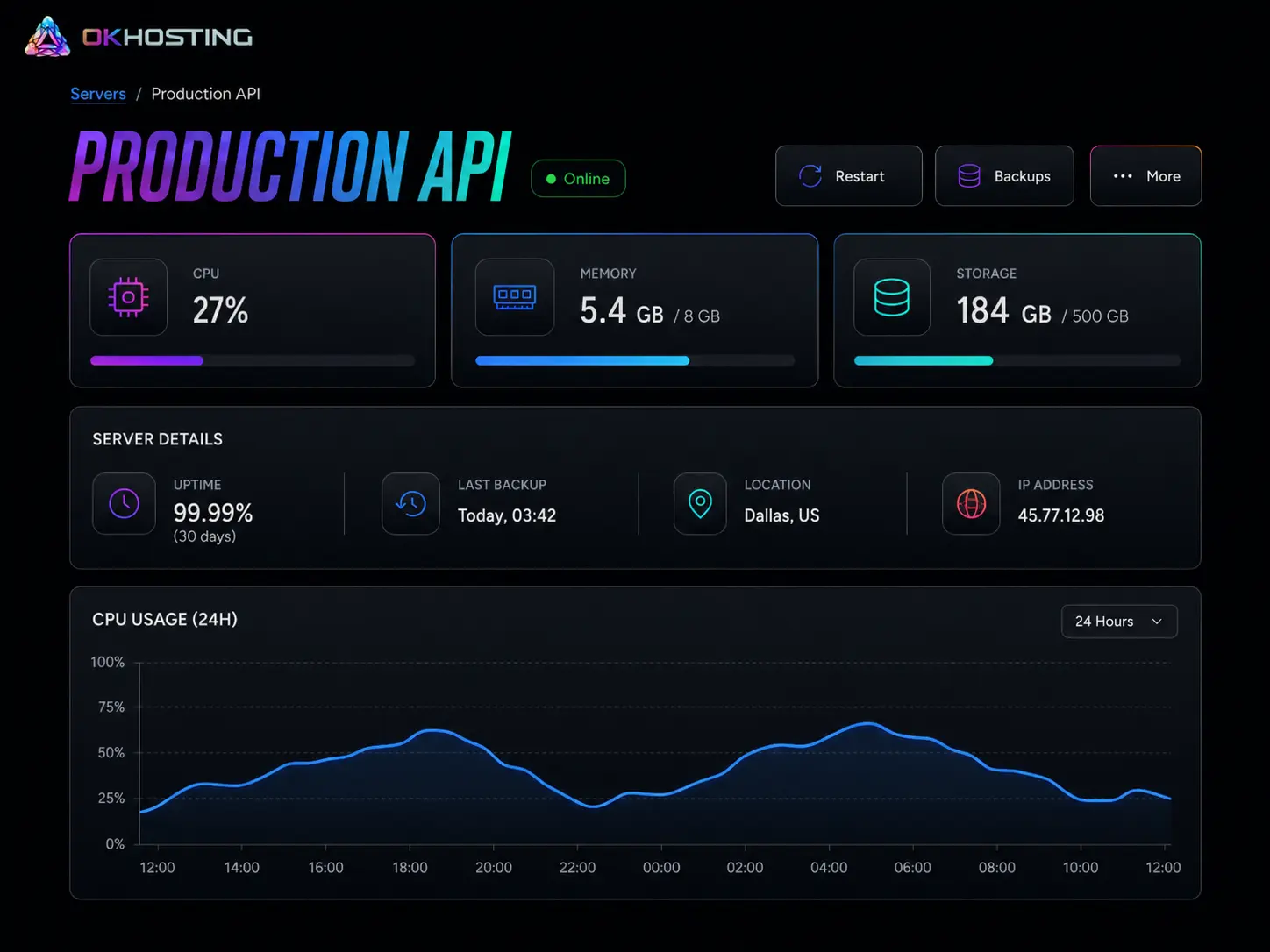Click the Memory usage progress bar
This screenshot has width=1270, height=952.
(635, 360)
